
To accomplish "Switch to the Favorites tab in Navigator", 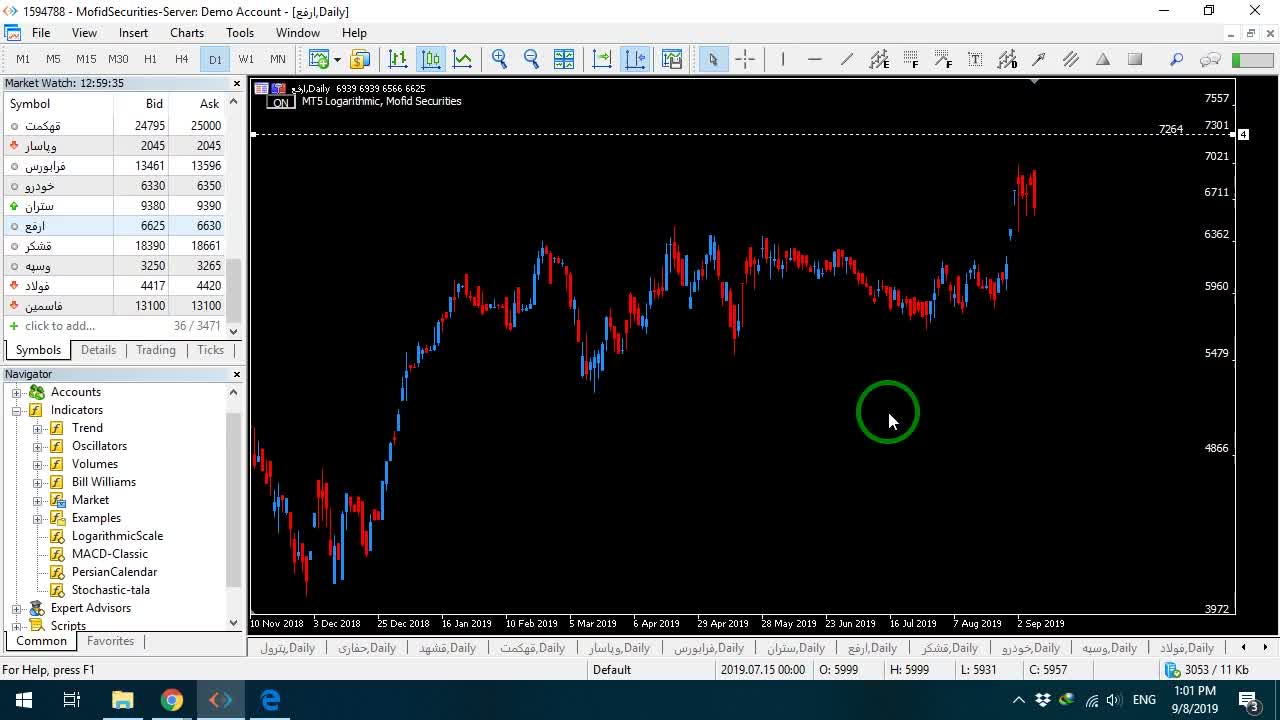I will (x=110, y=641).
